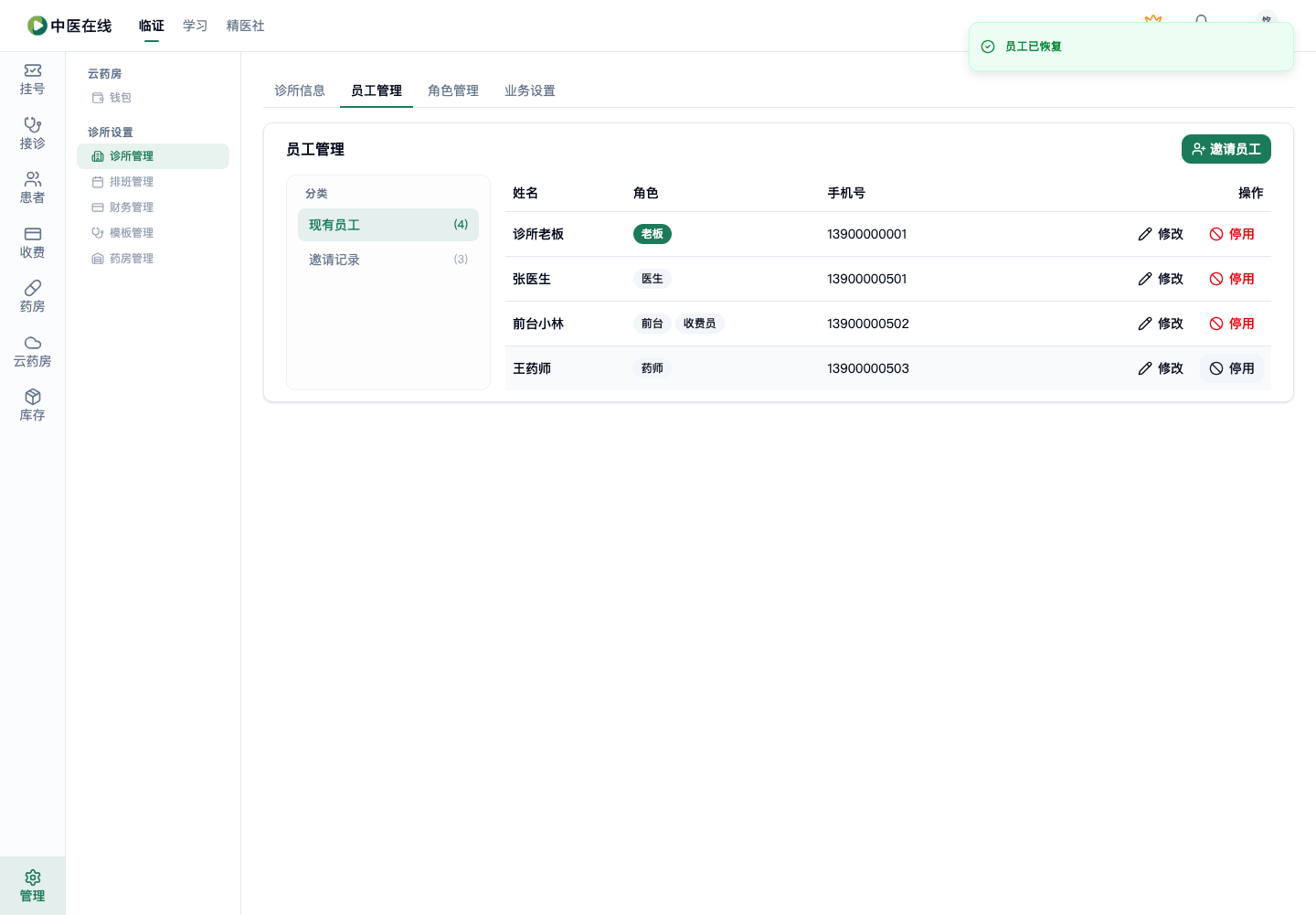1316x915 pixels.
Task: Open the 药房 pharmacy sidebar icon
Action: coord(33,297)
